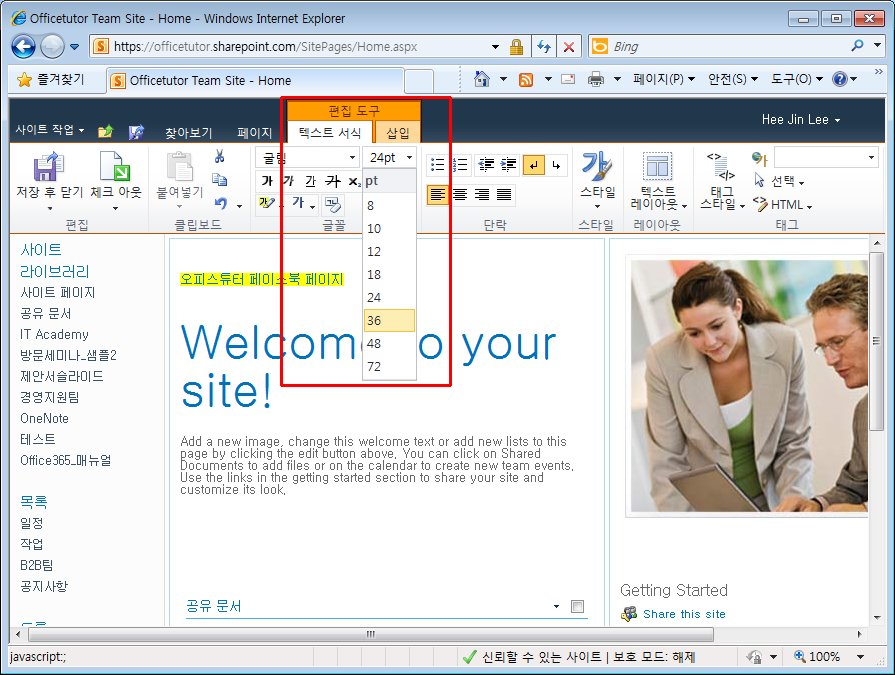The width and height of the screenshot is (895, 675).
Task: Open the 페이지 ribbon tab
Action: coord(255,132)
